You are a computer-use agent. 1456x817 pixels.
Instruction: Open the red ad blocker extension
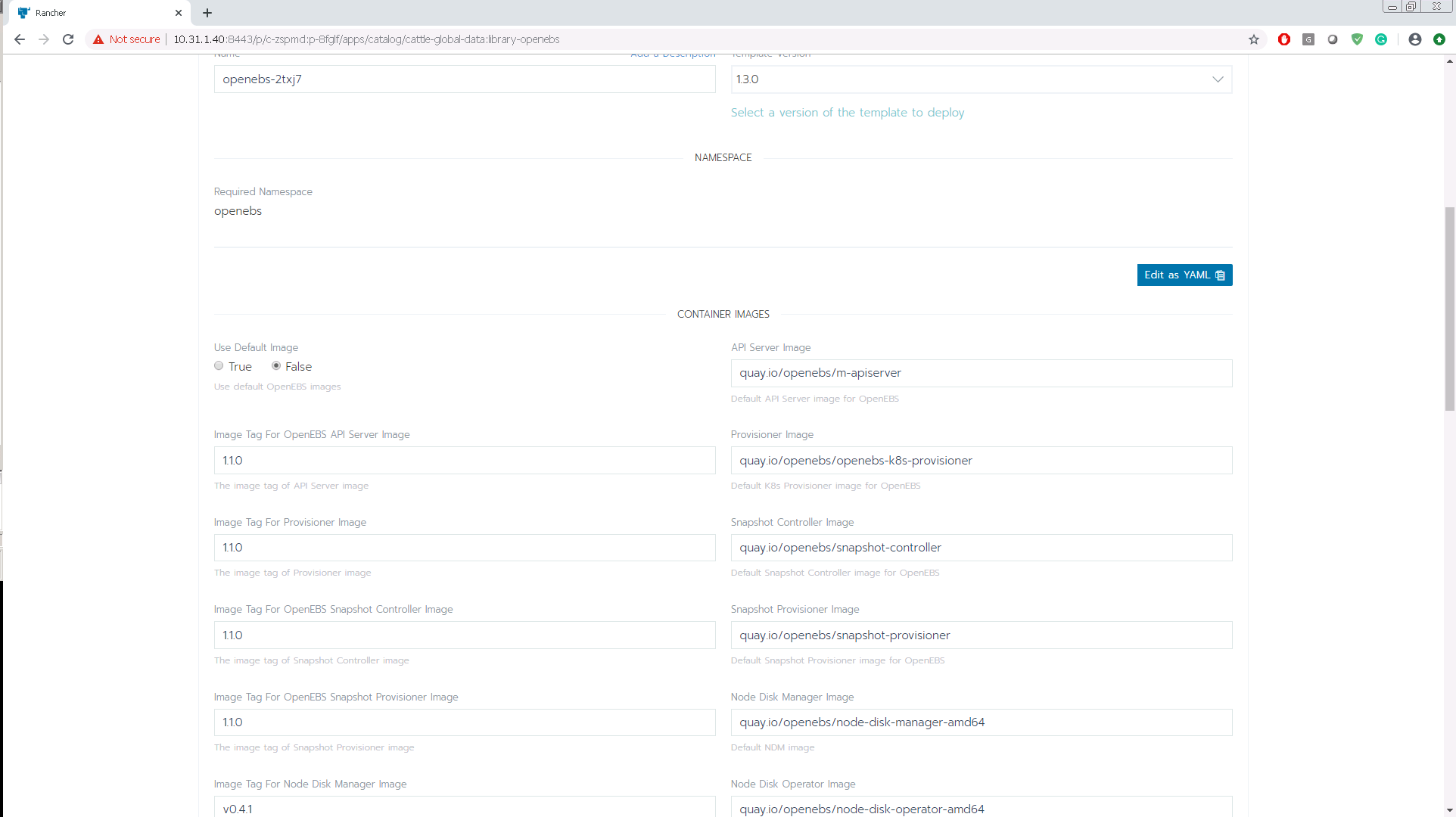[1283, 39]
